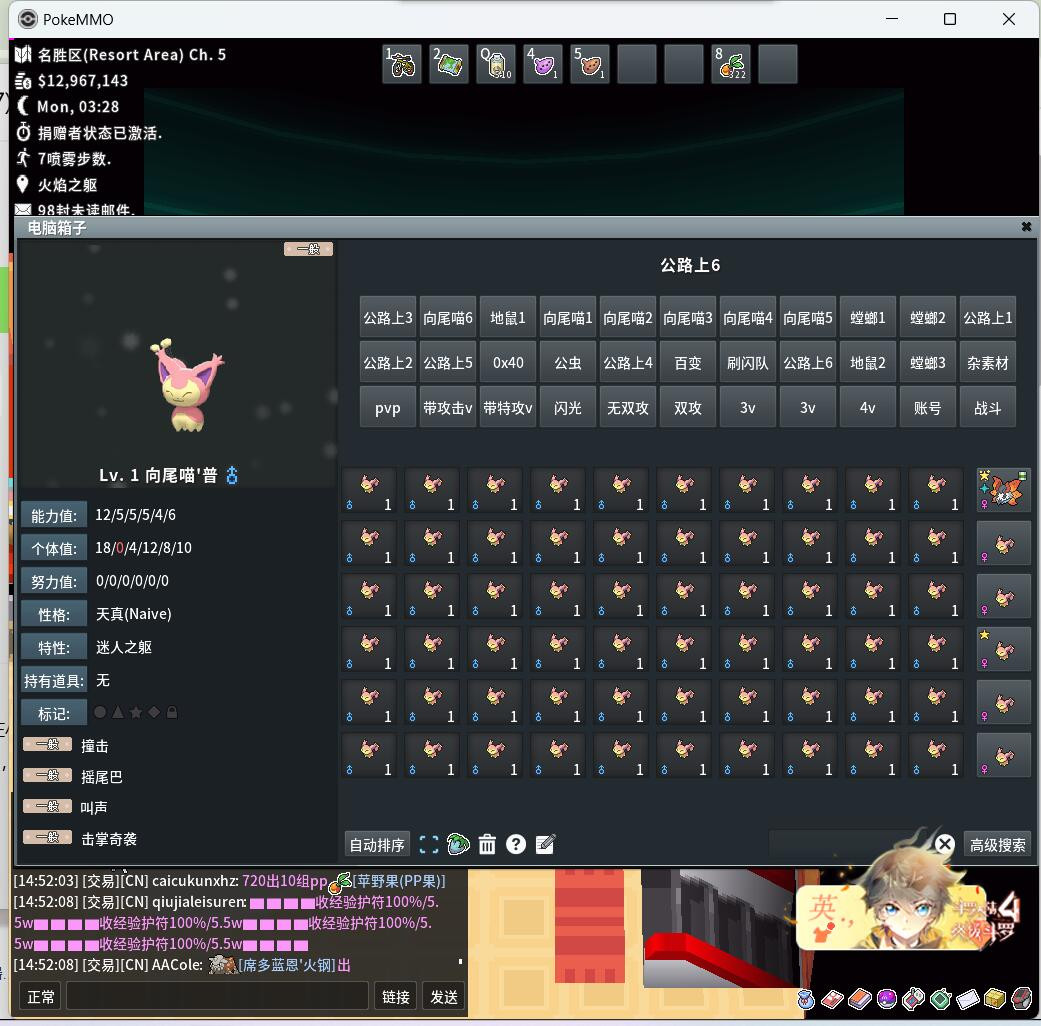Image resolution: width=1041 pixels, height=1026 pixels.
Task: Toggle the star marking
Action: [136, 713]
